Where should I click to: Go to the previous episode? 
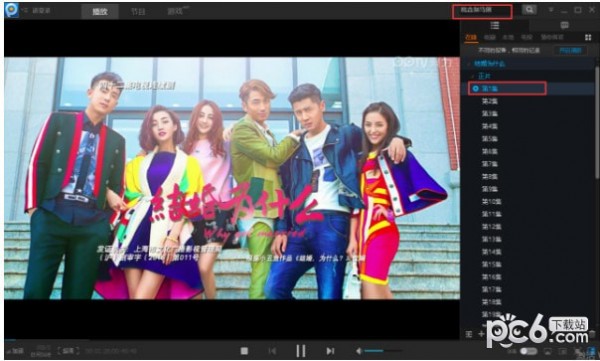tap(272, 351)
